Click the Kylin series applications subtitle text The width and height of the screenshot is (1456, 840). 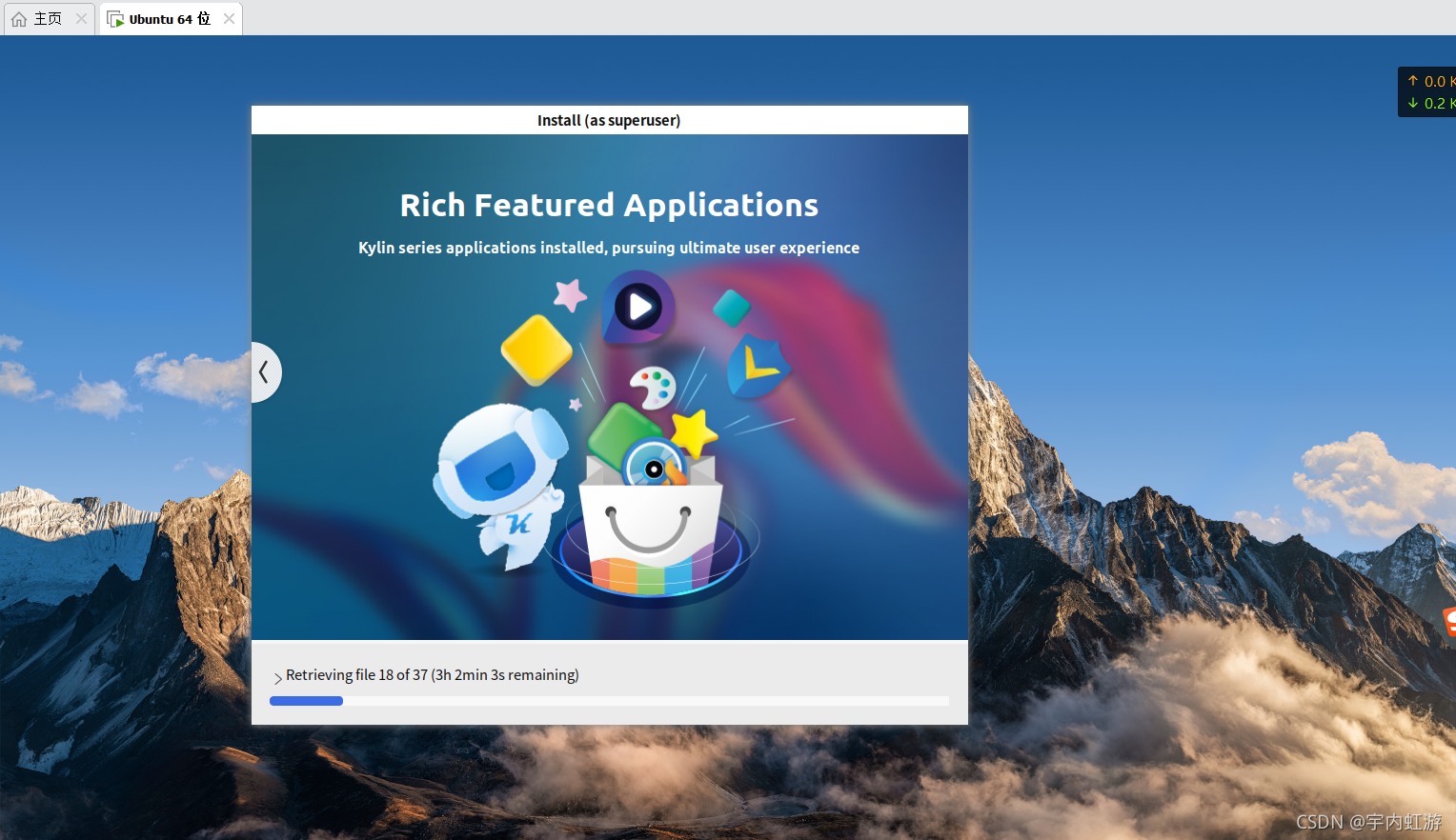click(x=609, y=248)
